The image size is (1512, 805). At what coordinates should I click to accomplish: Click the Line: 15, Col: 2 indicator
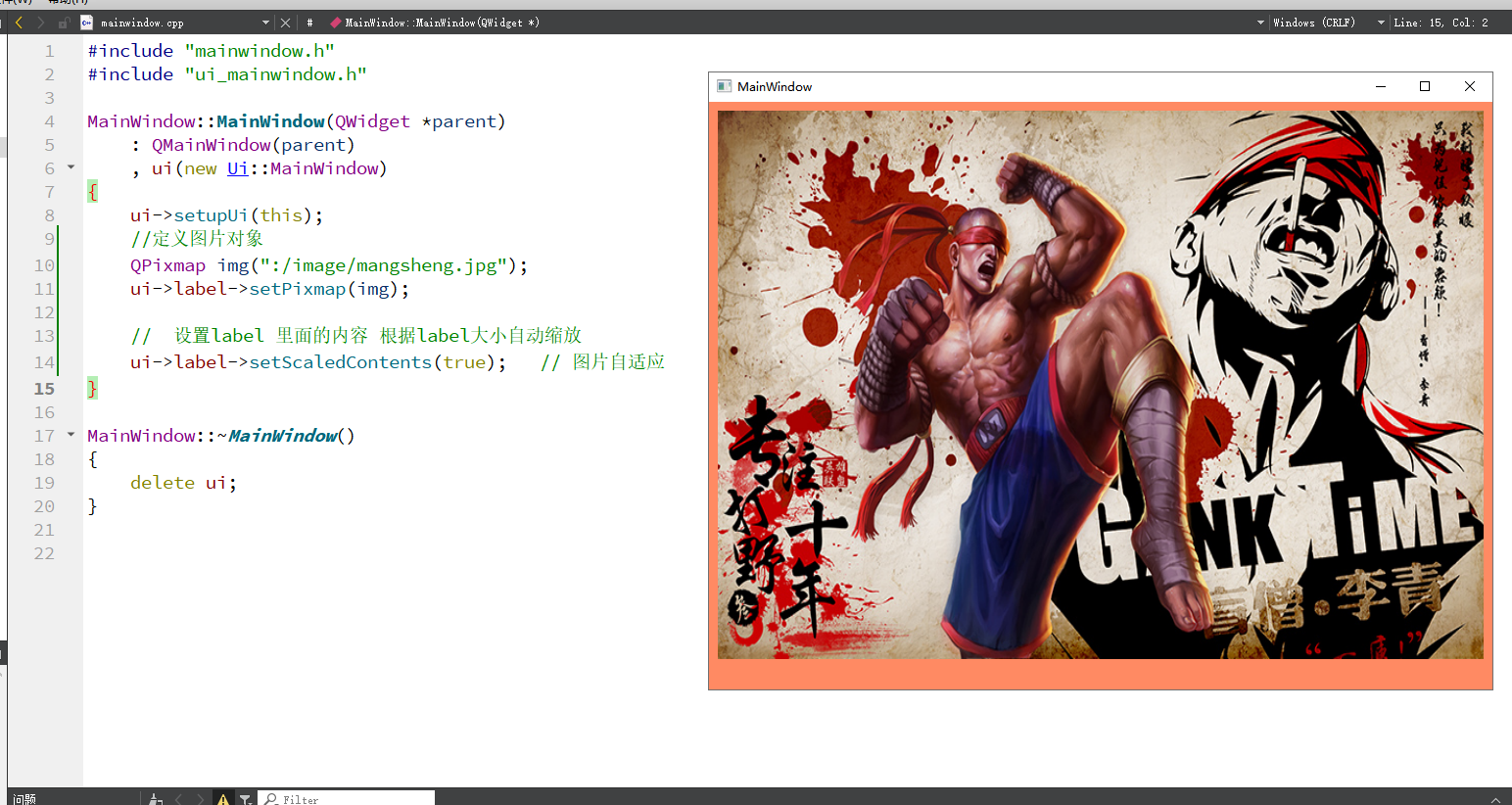tap(1441, 22)
